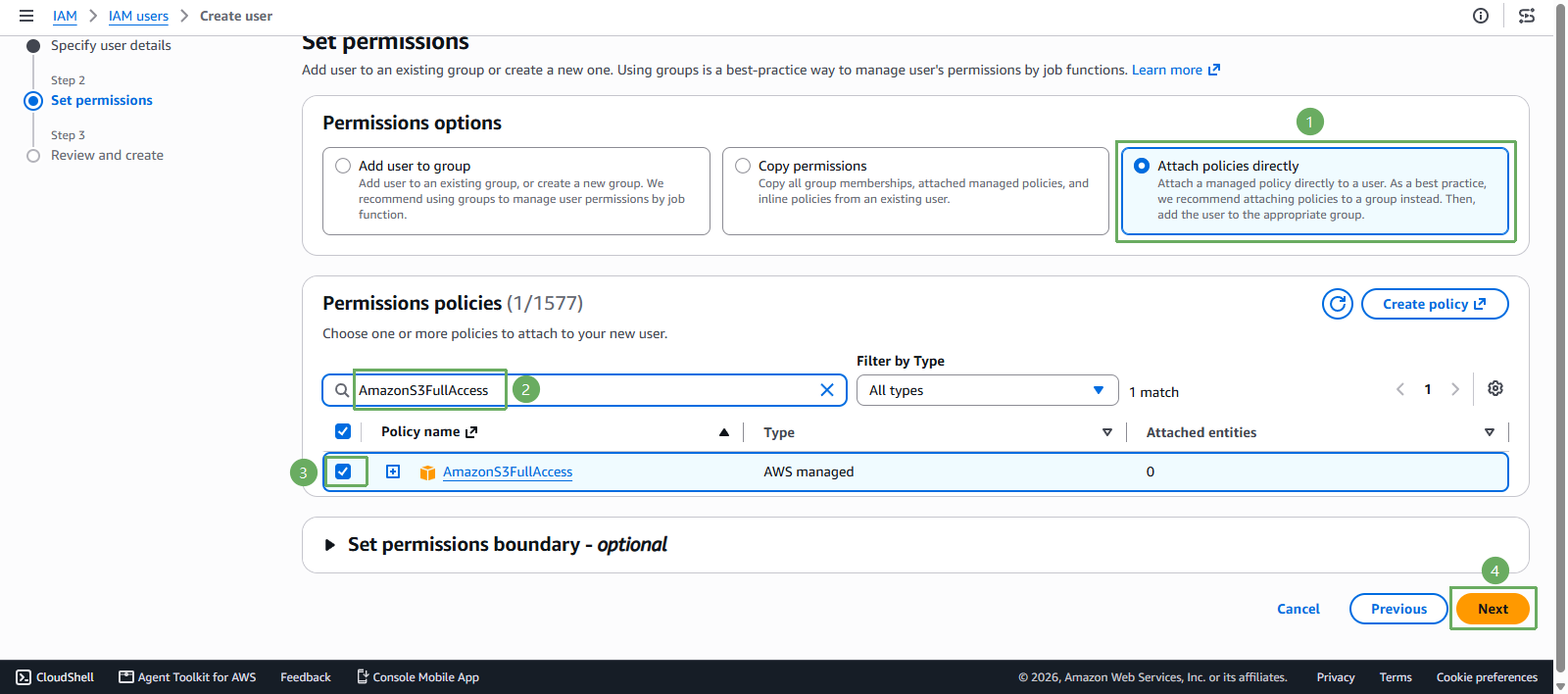
Task: Click the Previous button
Action: click(1398, 609)
